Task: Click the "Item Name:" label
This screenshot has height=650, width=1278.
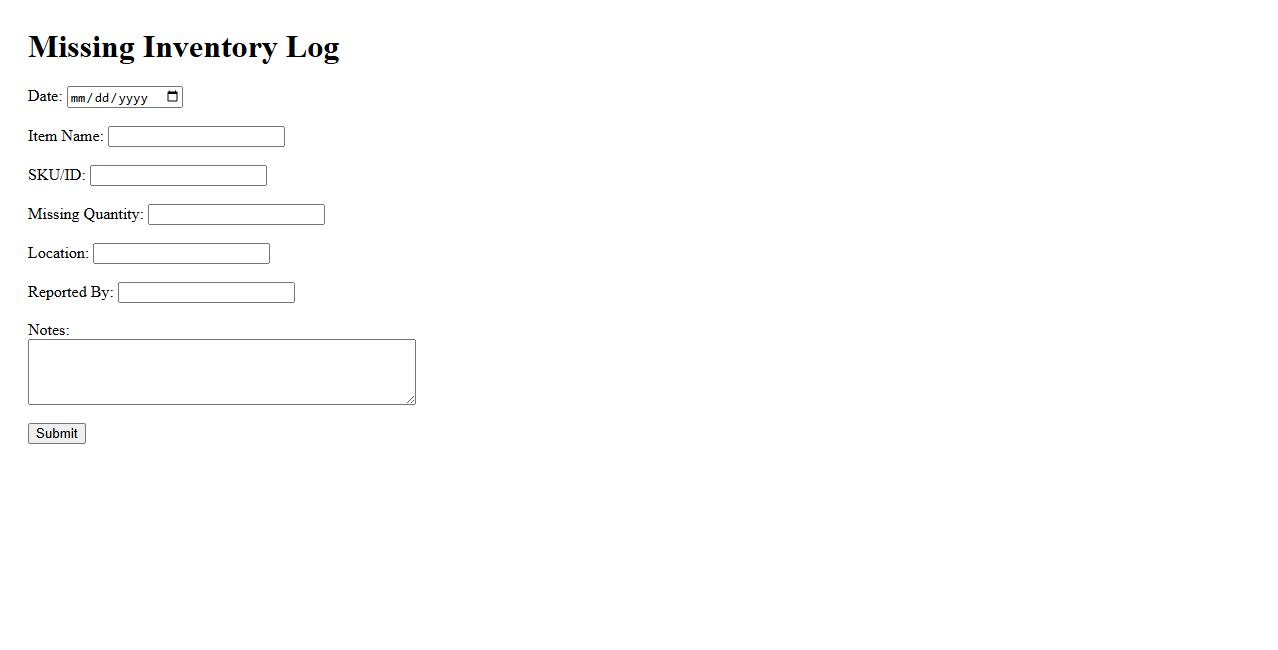Action: click(x=65, y=136)
